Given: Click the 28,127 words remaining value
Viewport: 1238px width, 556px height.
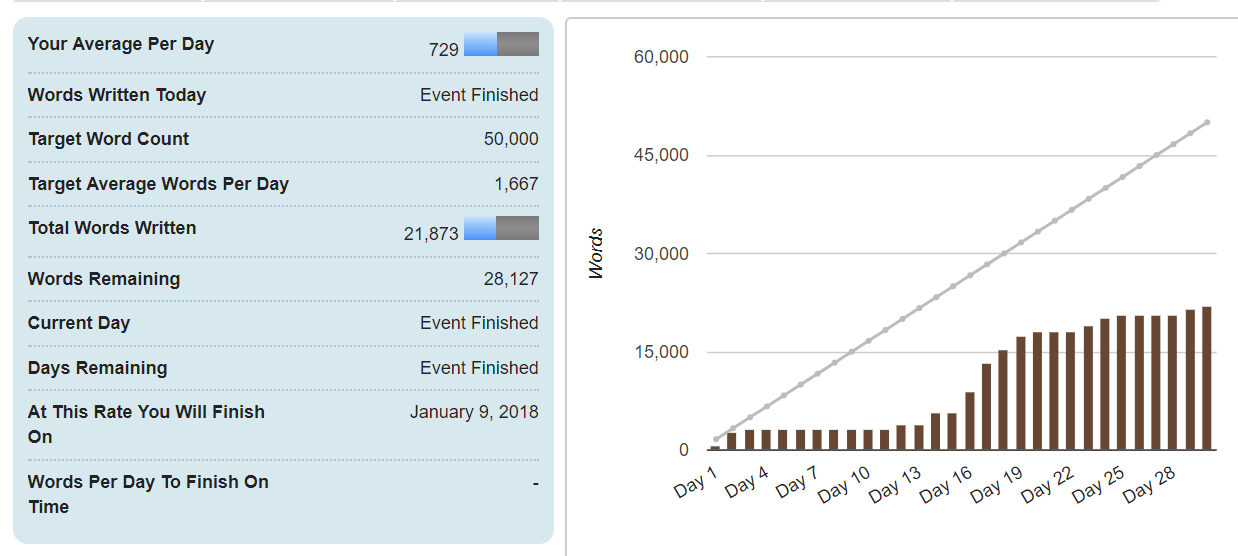Looking at the screenshot, I should [511, 279].
